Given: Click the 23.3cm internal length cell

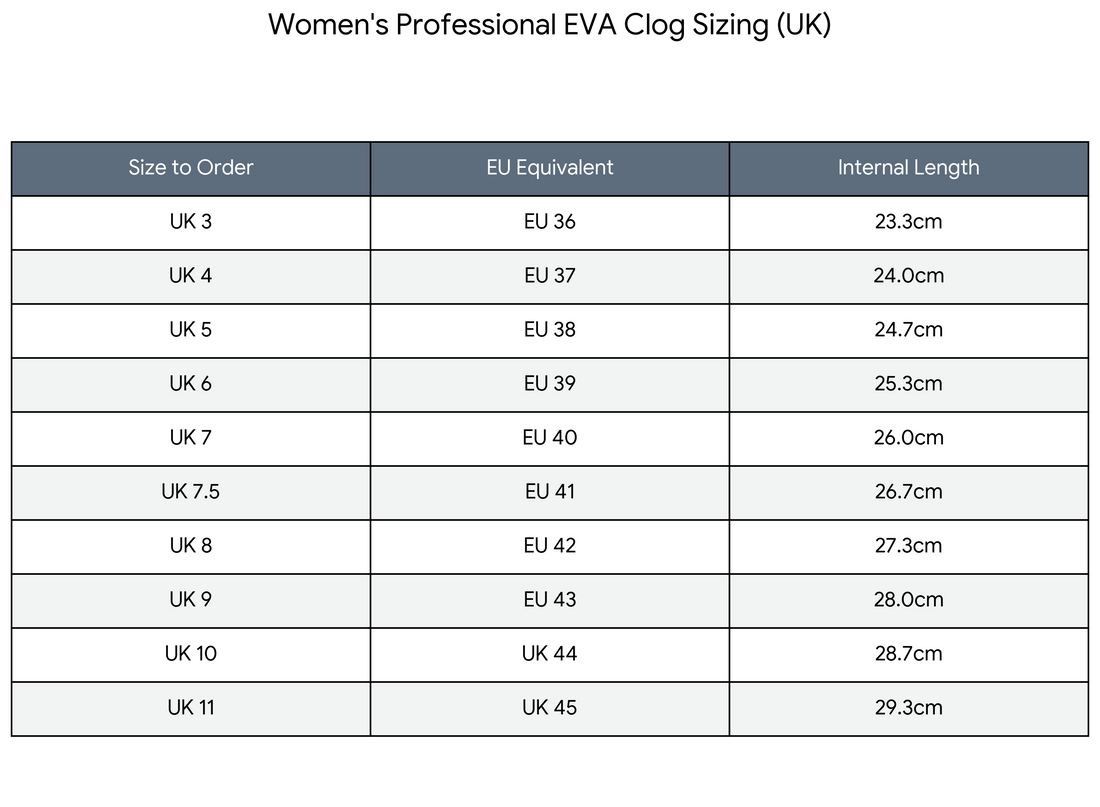Looking at the screenshot, I should (908, 222).
